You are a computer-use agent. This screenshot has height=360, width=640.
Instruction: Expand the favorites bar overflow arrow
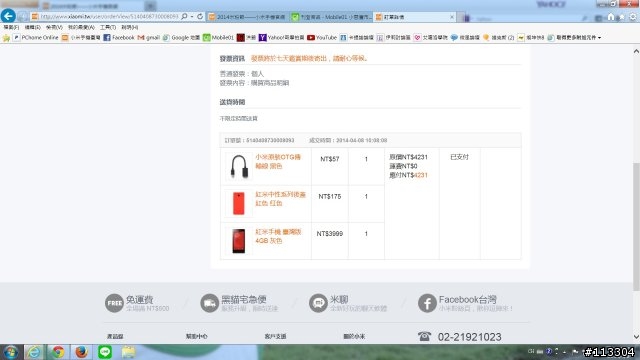tap(600, 38)
